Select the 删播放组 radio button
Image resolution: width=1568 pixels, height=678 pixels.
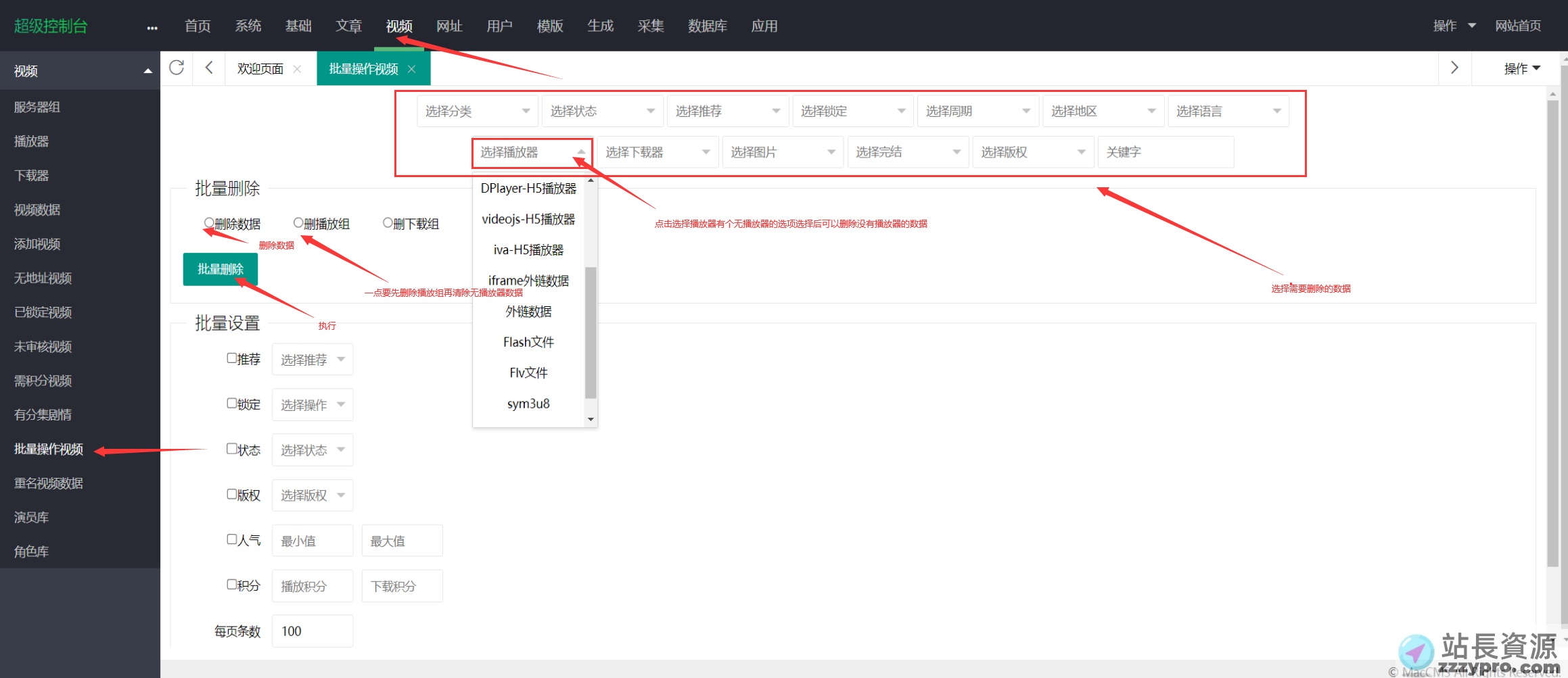pos(298,222)
